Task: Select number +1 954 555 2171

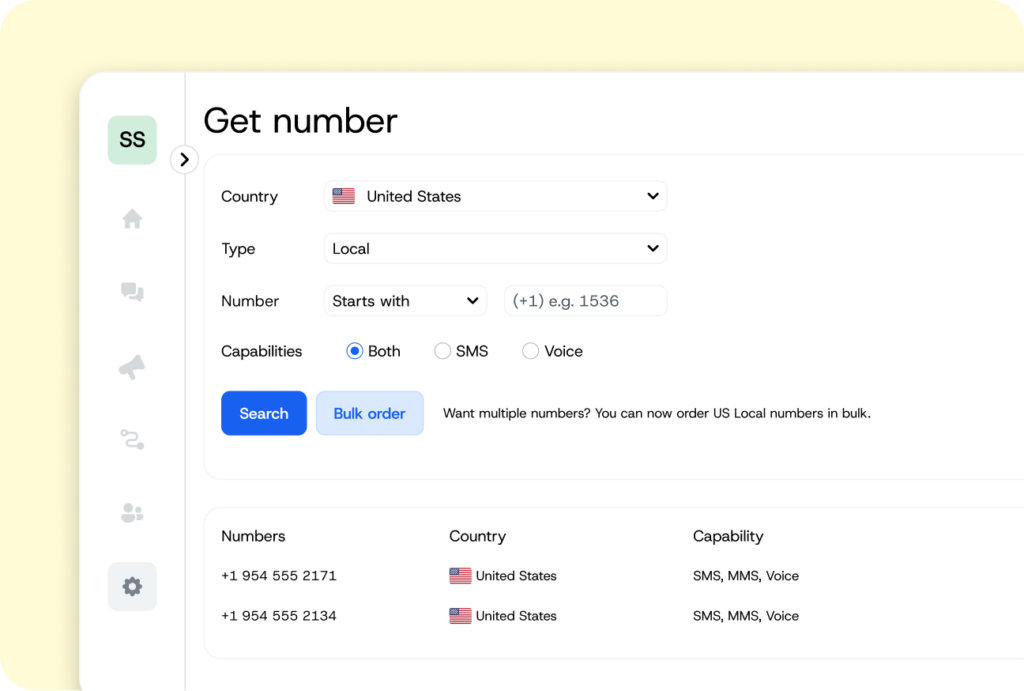Action: (279, 576)
